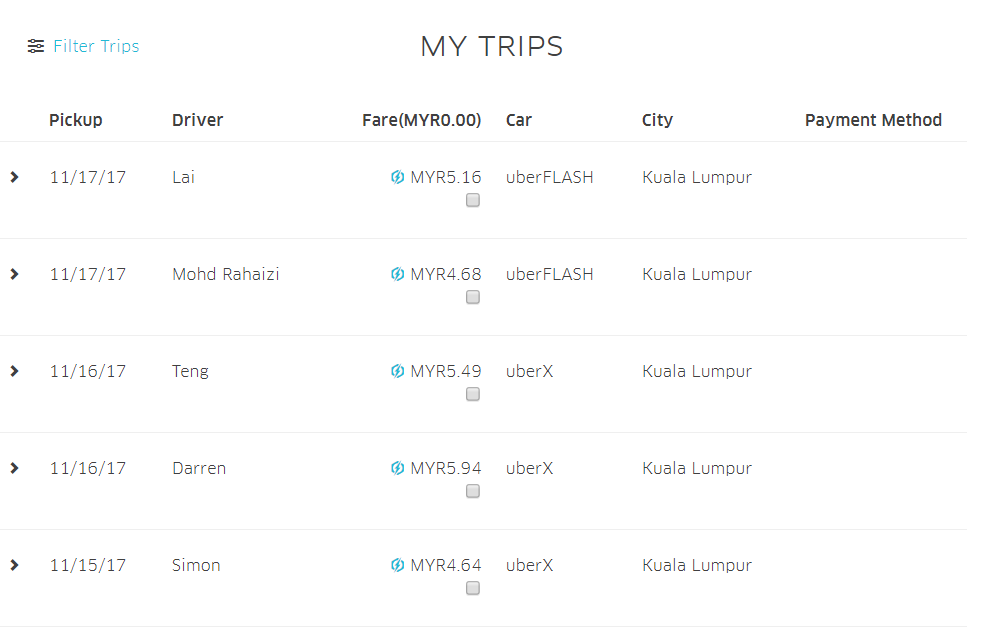
Task: Click the blue icon beside MYR5.49 fare
Action: point(397,372)
